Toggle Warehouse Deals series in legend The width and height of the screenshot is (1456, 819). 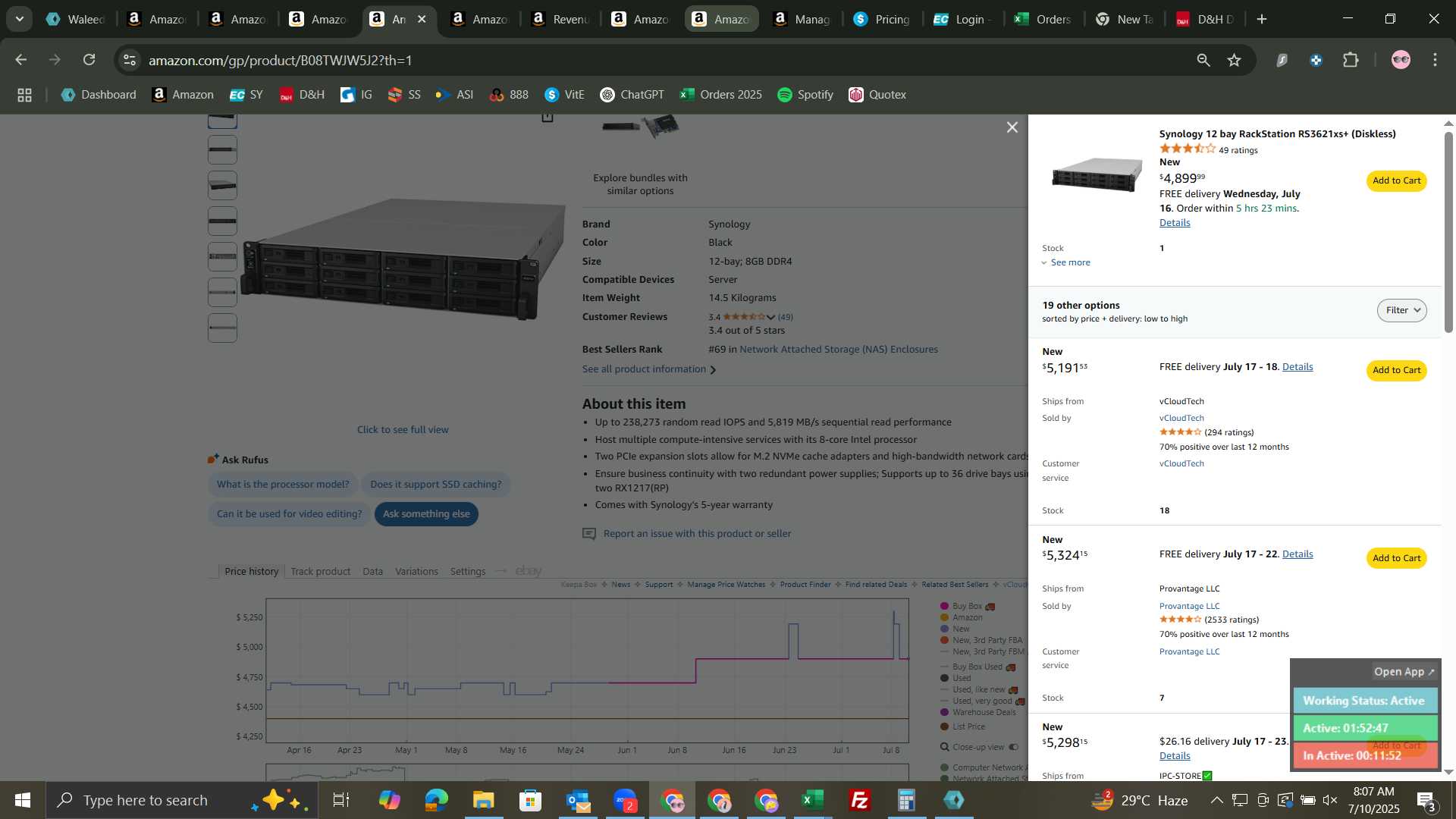[x=978, y=713]
